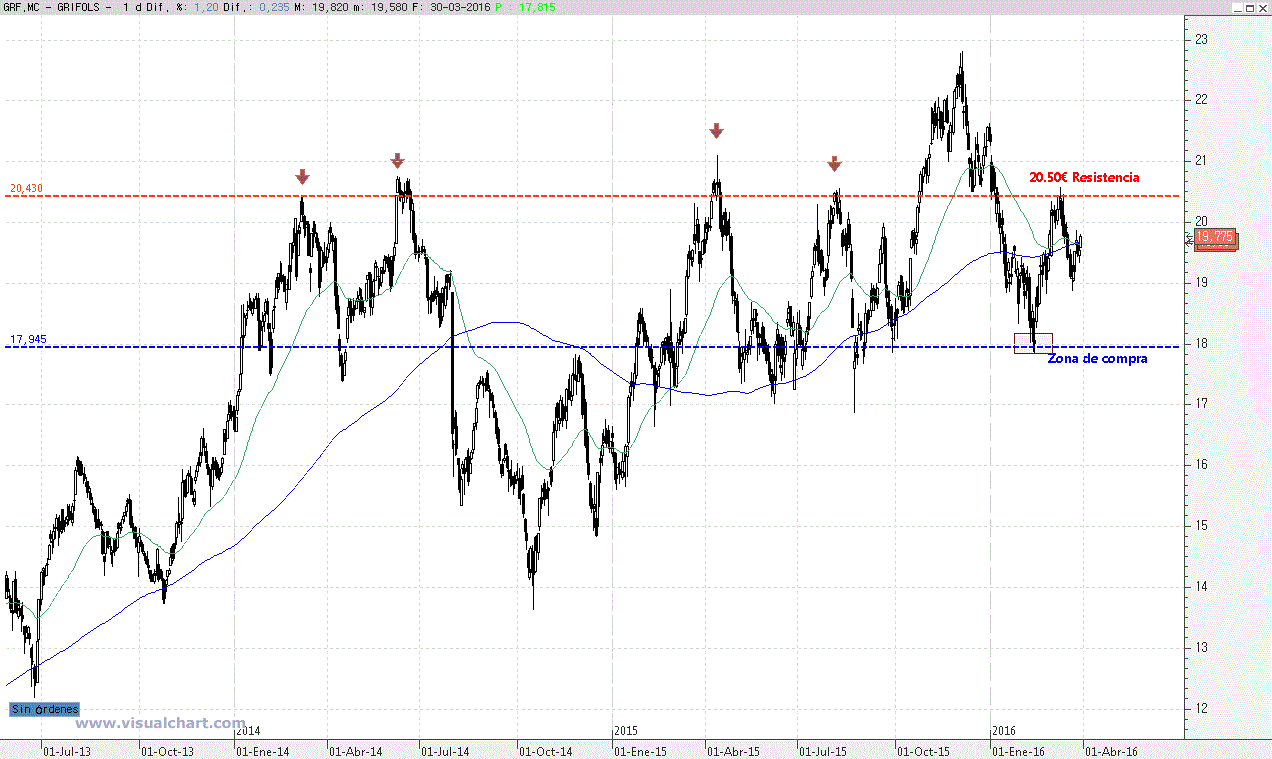The image size is (1272, 759).
Task: Click the 01-Oct-13 date label
Action: [168, 751]
